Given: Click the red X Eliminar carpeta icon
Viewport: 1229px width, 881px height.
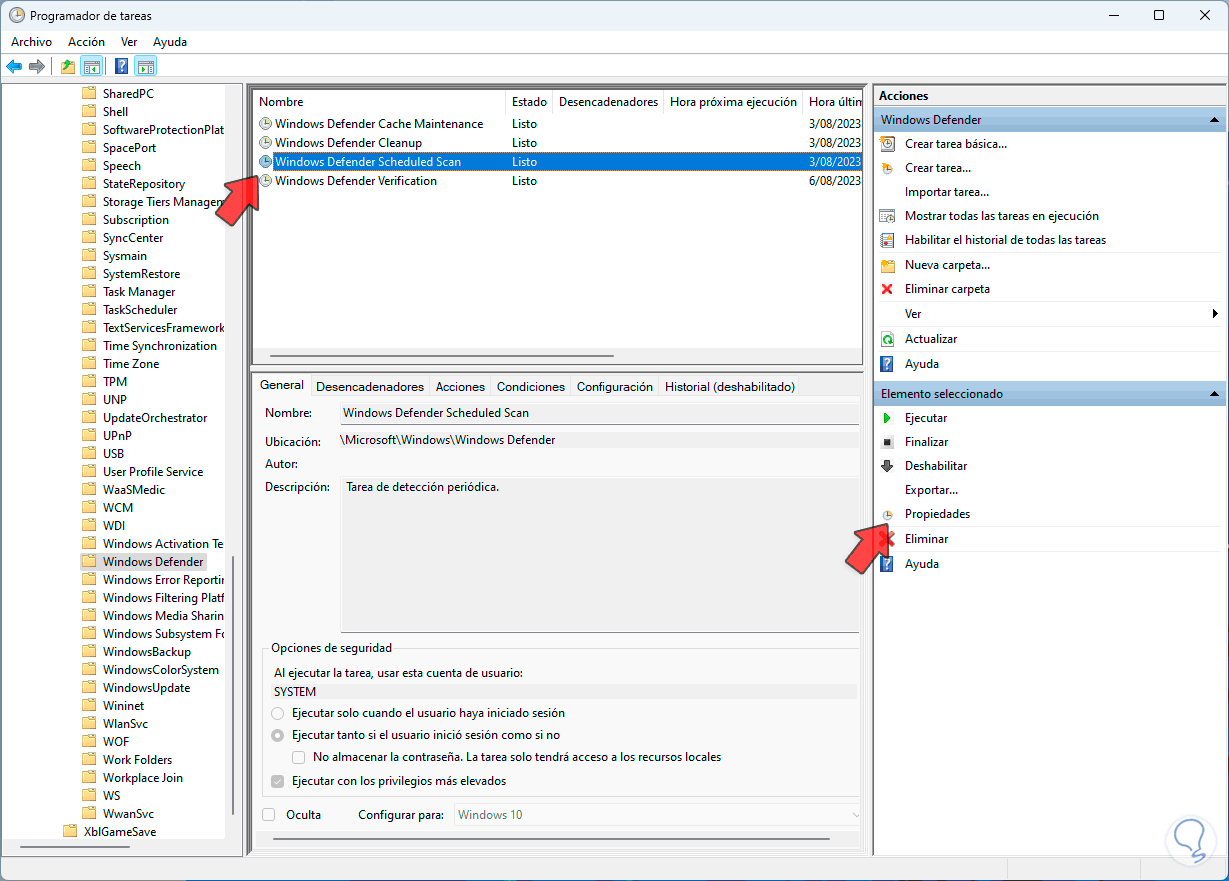Looking at the screenshot, I should [x=887, y=289].
